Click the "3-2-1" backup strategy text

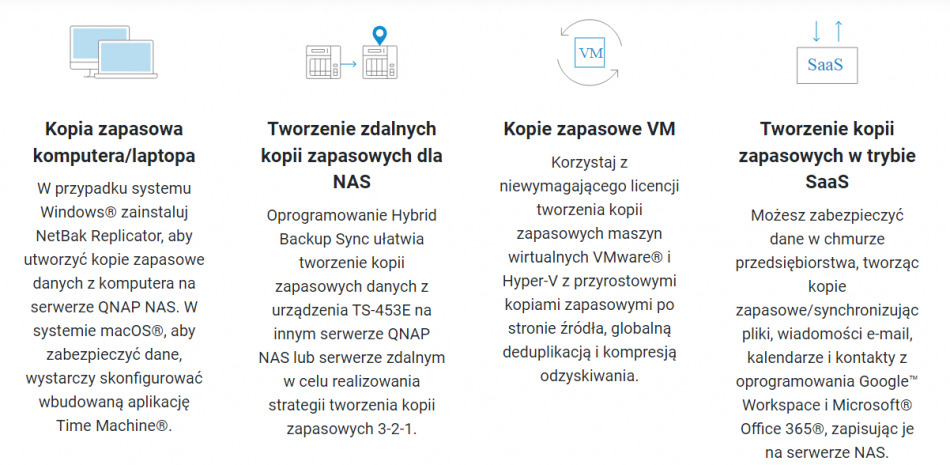click(x=394, y=429)
